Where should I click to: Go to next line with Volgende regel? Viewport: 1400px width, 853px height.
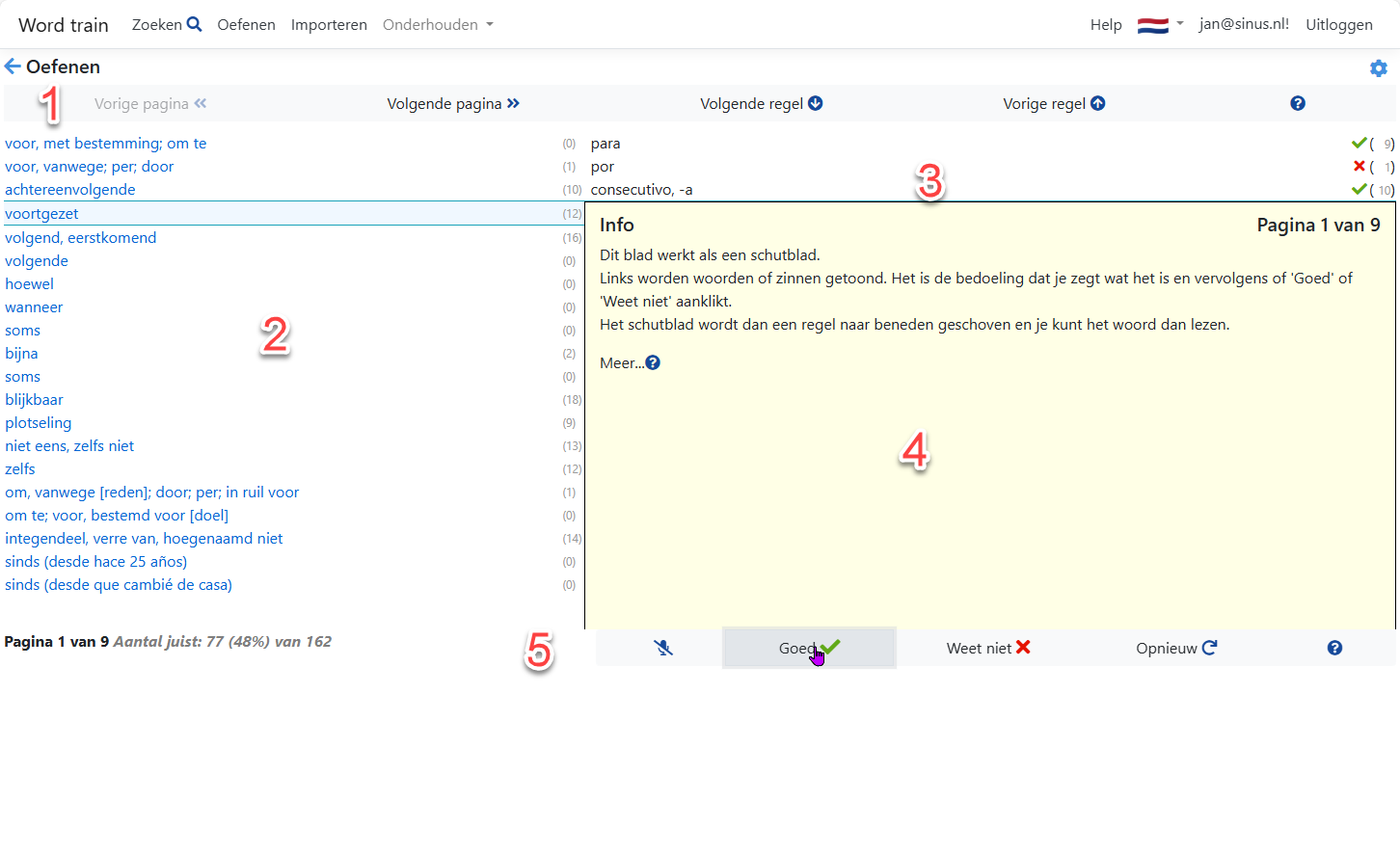[761, 103]
